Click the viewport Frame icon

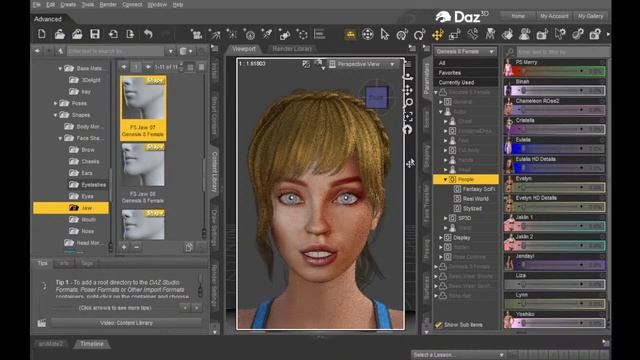coord(408,116)
